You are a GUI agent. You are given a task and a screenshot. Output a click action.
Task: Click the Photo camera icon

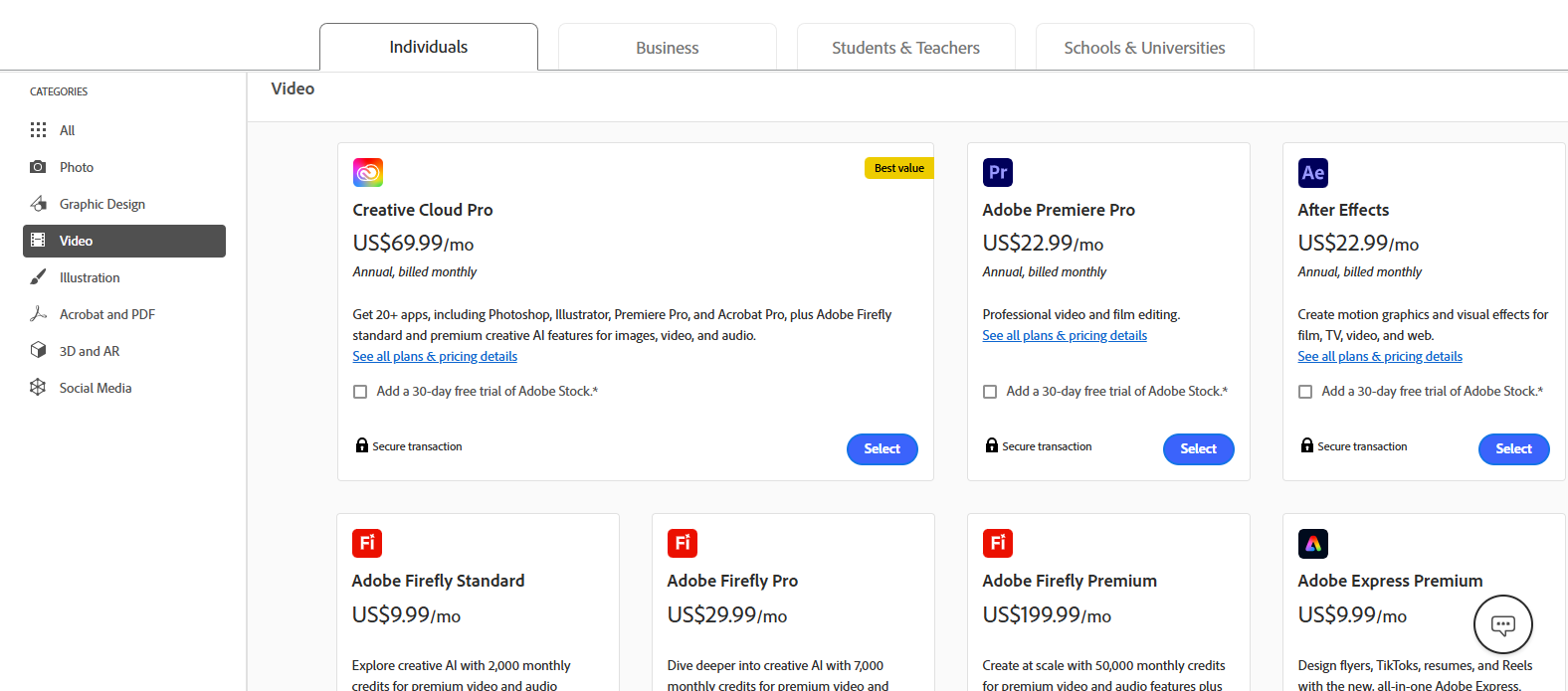pyautogui.click(x=38, y=167)
